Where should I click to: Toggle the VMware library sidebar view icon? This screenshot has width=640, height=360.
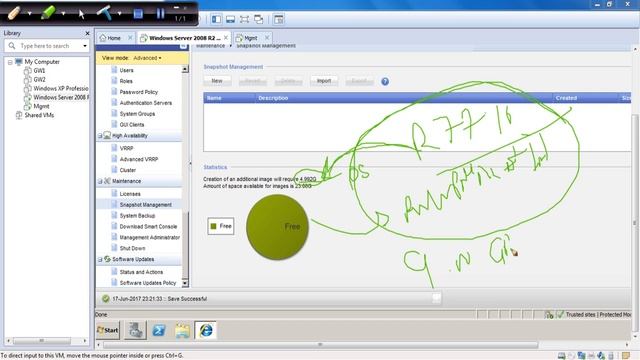point(216,19)
